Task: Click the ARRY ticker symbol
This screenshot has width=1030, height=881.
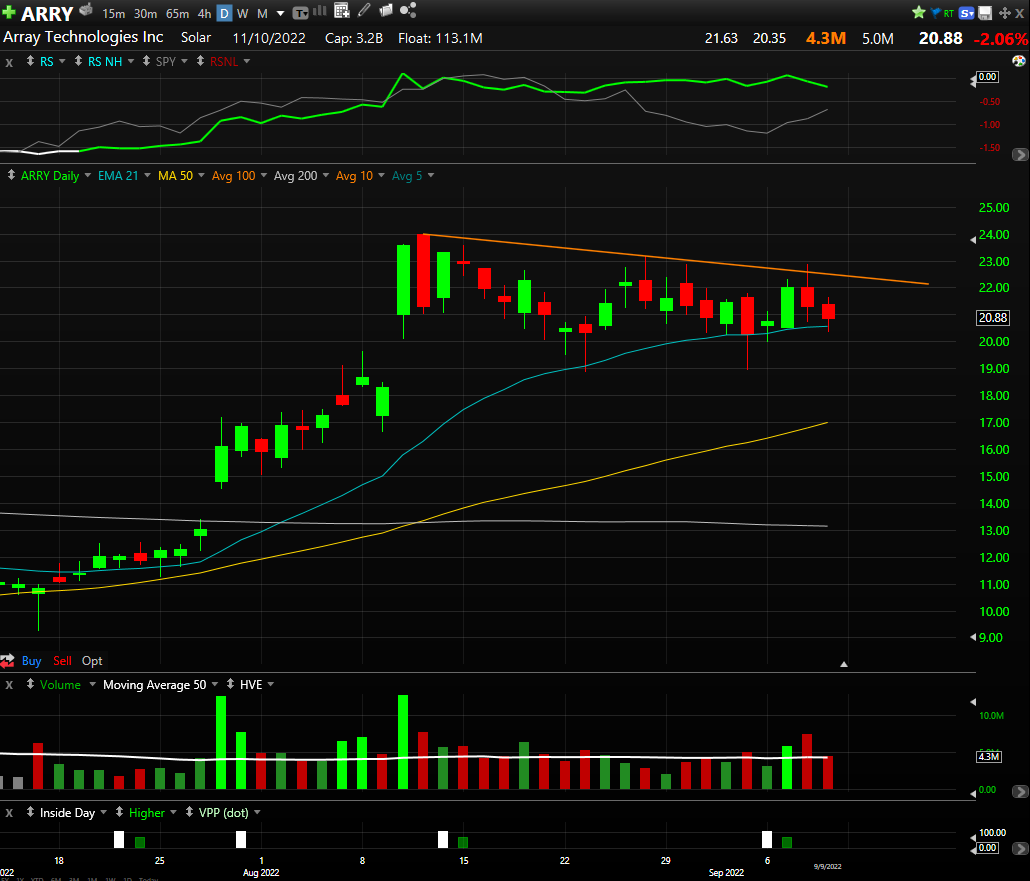Action: [47, 14]
